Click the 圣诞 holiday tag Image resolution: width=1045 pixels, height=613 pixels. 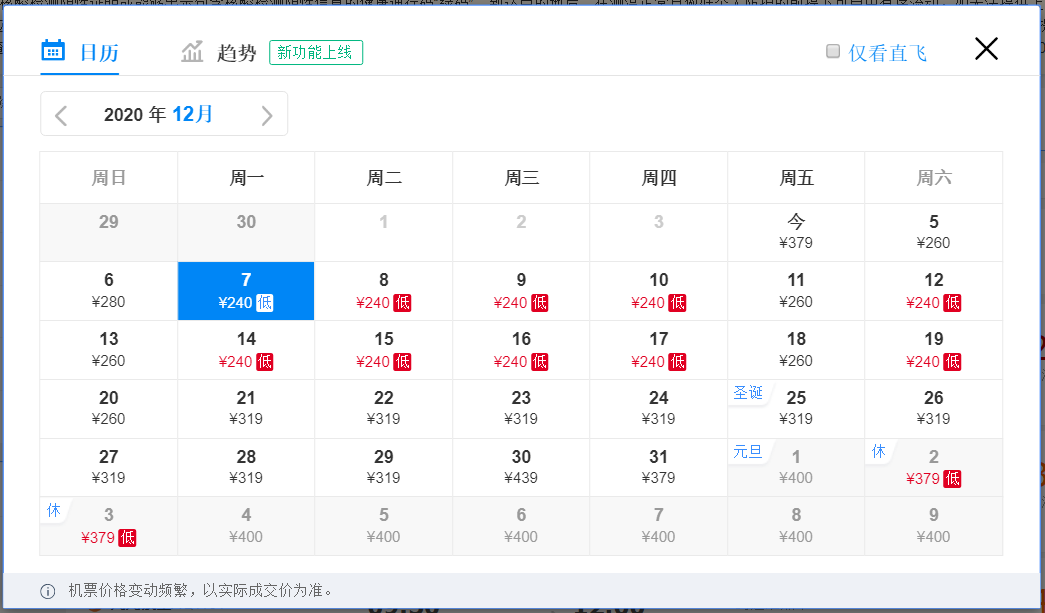pos(748,392)
